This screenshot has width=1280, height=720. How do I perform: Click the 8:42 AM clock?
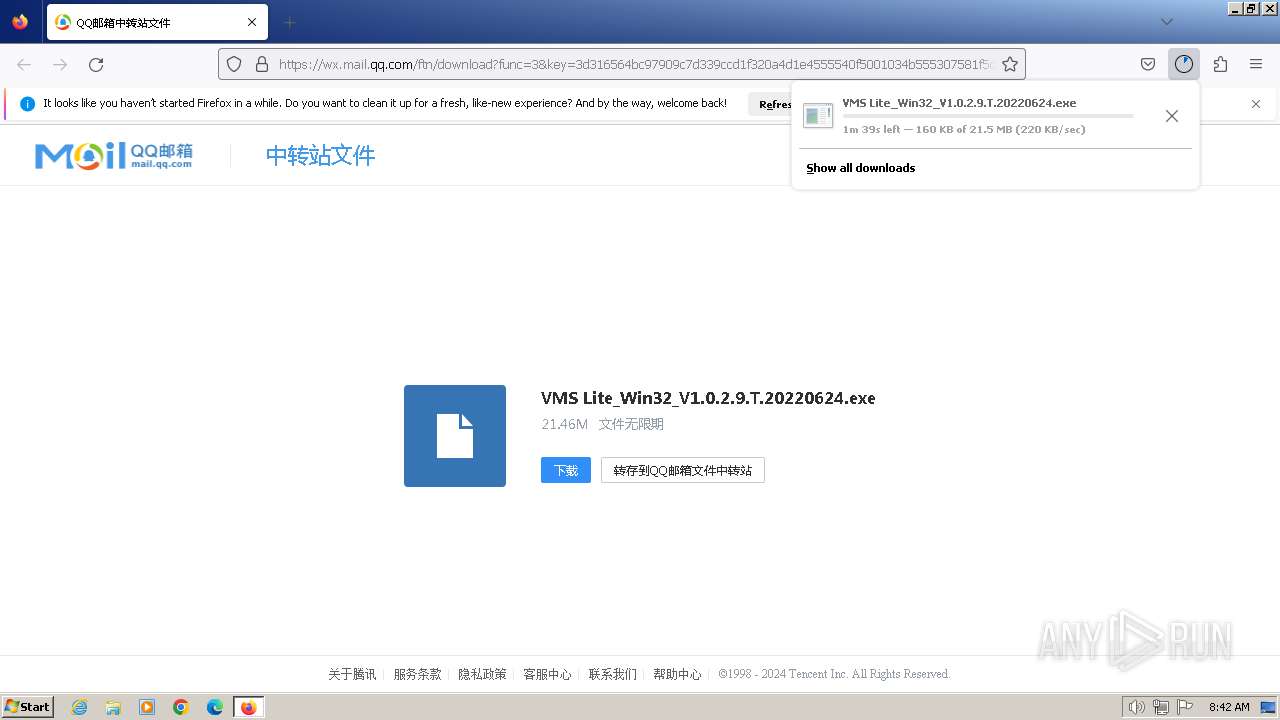coord(1229,707)
